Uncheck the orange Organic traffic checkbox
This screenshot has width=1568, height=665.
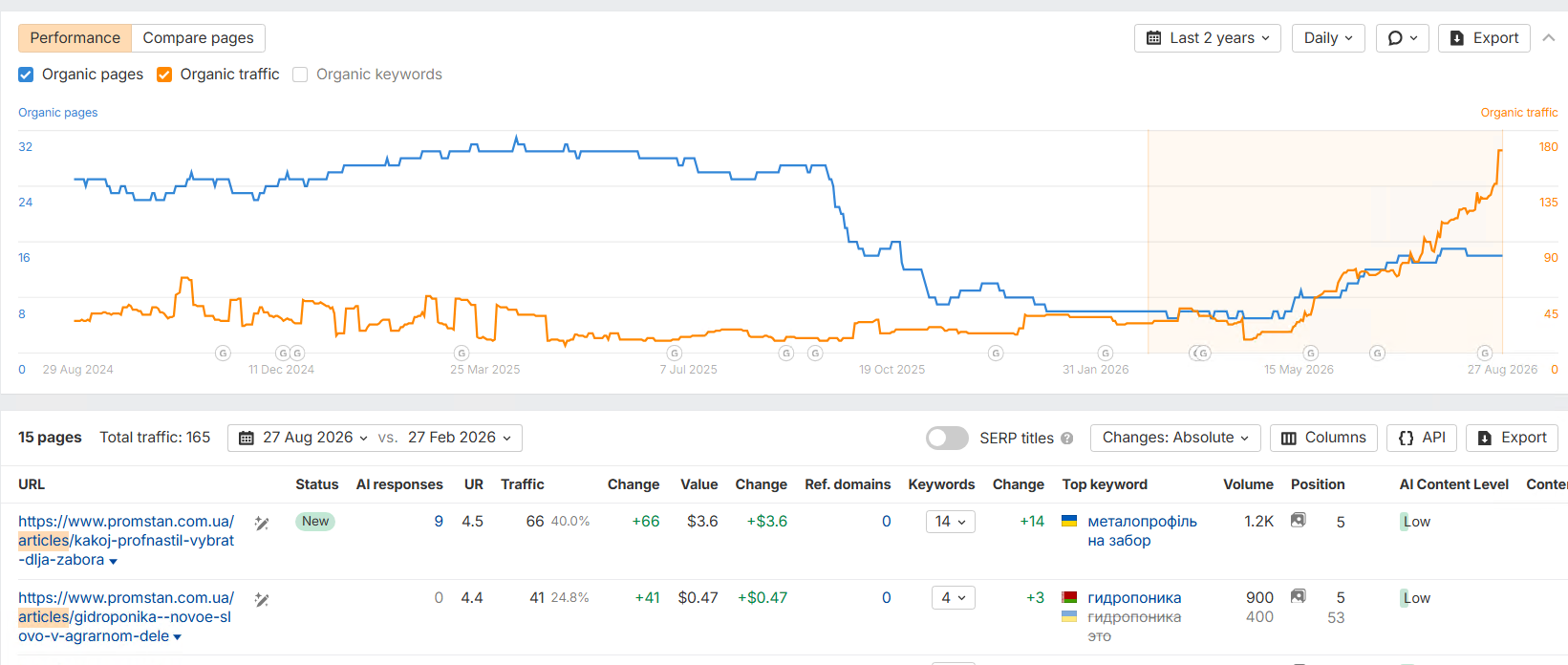(x=164, y=75)
